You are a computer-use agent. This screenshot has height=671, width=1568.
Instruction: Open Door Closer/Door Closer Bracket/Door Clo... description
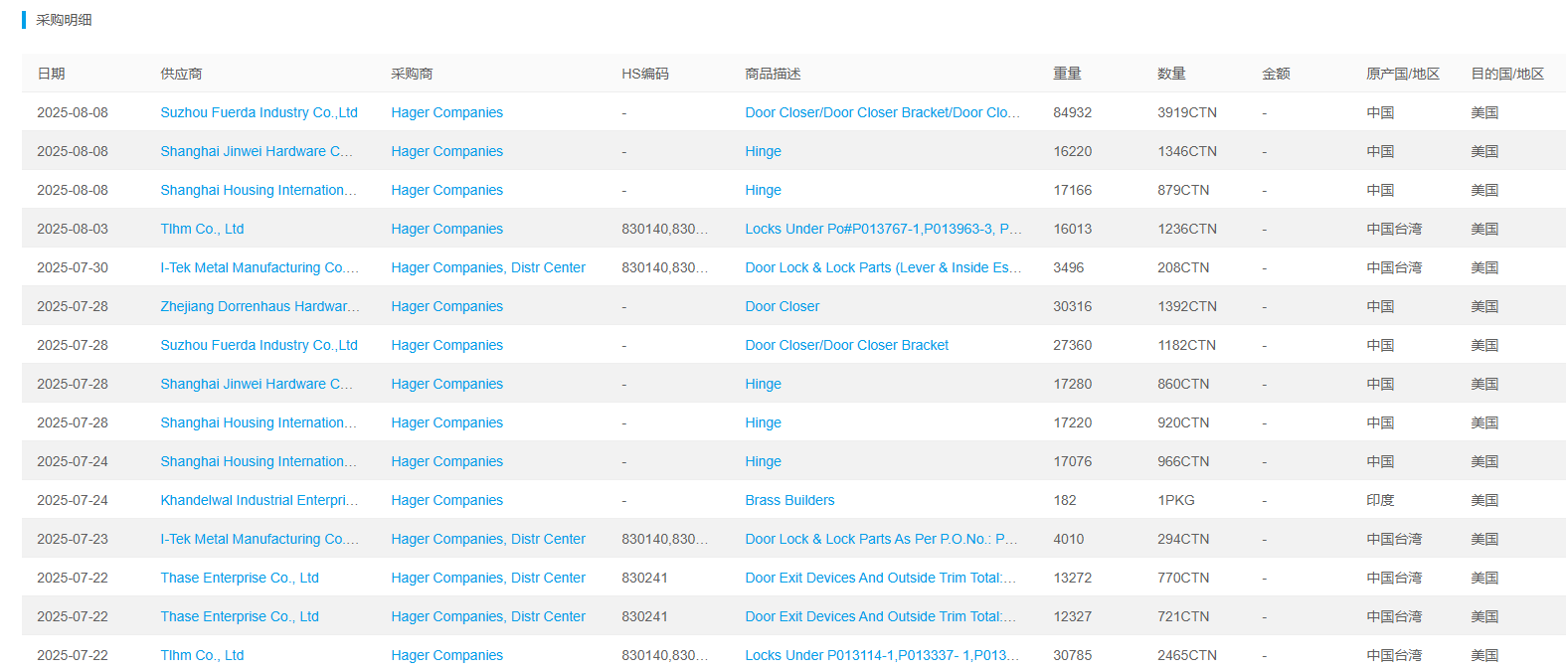pos(882,112)
